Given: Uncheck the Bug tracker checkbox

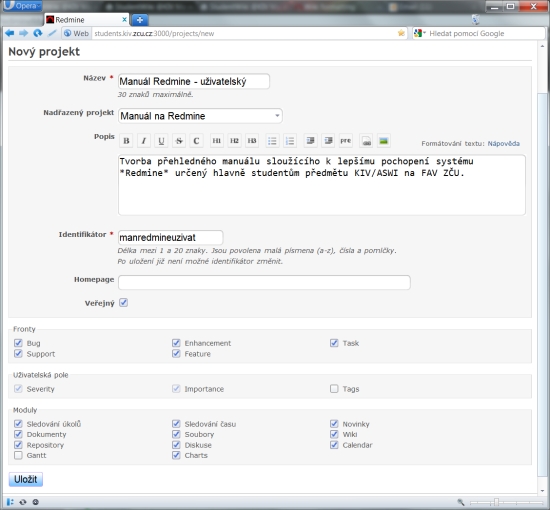Looking at the screenshot, I should [18, 343].
